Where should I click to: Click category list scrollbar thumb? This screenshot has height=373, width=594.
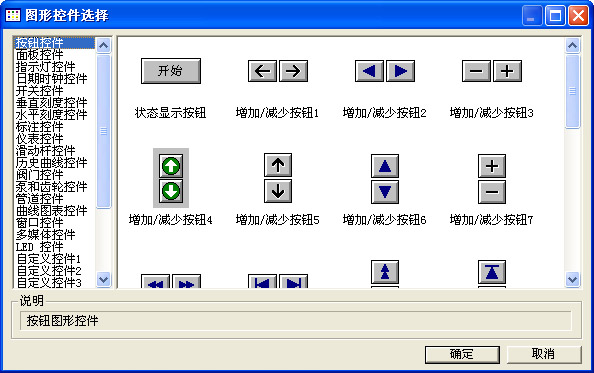click(x=103, y=131)
